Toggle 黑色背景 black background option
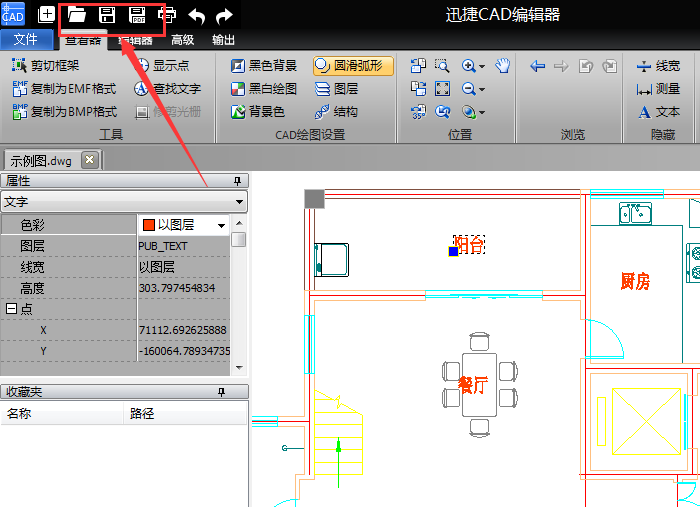 click(x=264, y=66)
